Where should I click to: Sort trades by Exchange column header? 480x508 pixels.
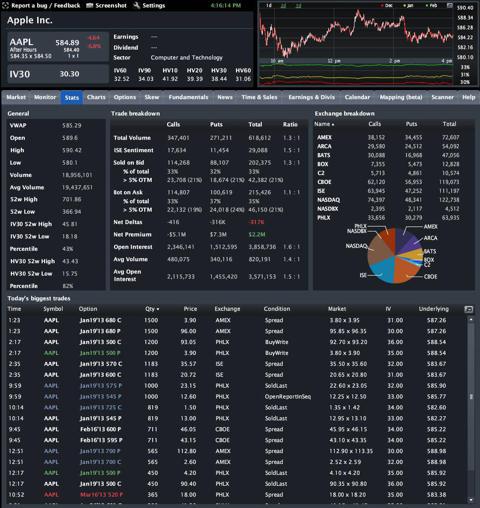227,309
